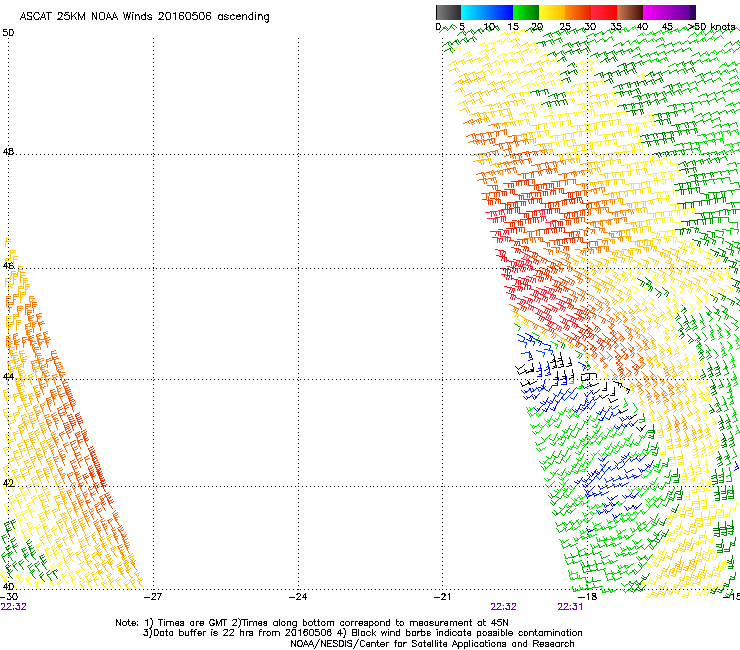The width and height of the screenshot is (740, 650).
Task: Click the longitude label '-24'
Action: point(298,596)
